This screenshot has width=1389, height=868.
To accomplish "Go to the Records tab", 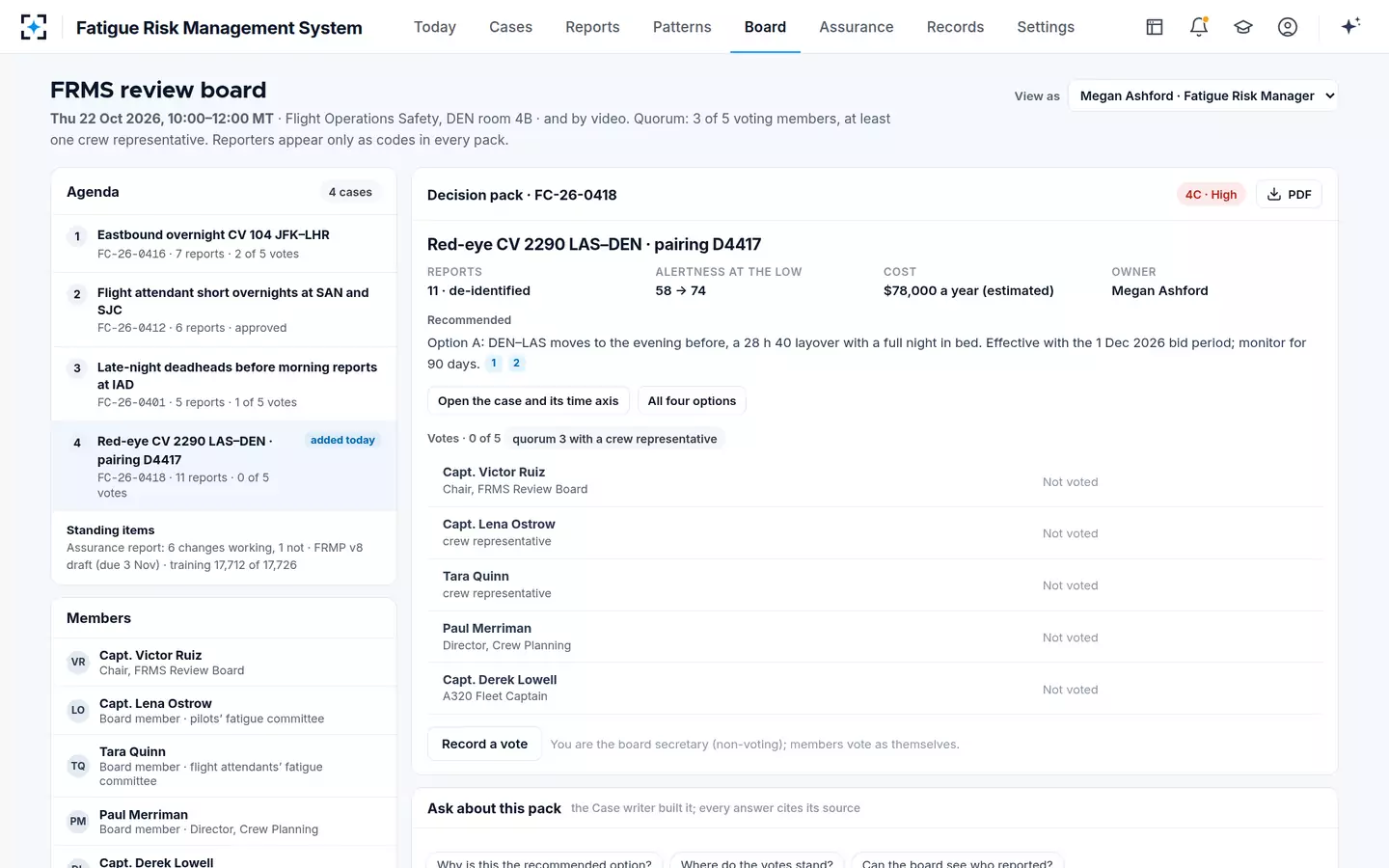I will pyautogui.click(x=955, y=27).
